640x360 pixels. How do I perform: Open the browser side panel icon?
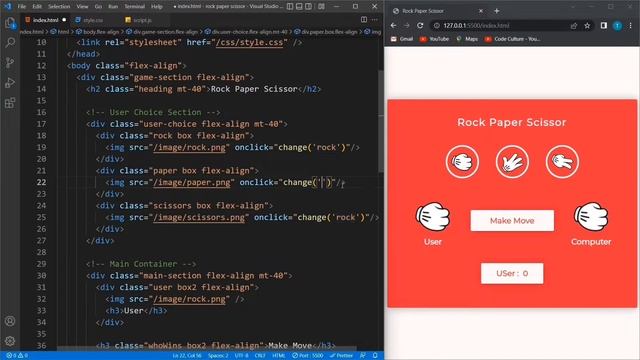pos(604,26)
